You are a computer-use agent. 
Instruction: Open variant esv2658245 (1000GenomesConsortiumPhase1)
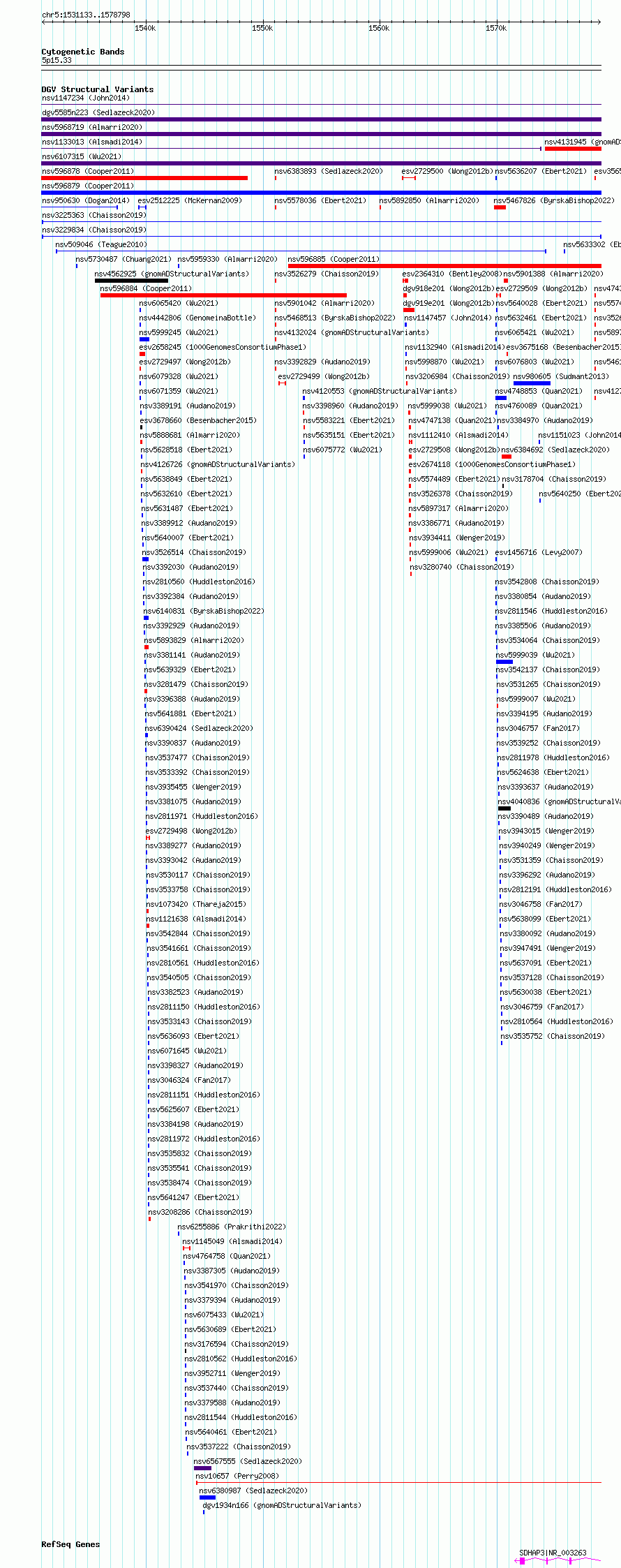click(x=223, y=347)
